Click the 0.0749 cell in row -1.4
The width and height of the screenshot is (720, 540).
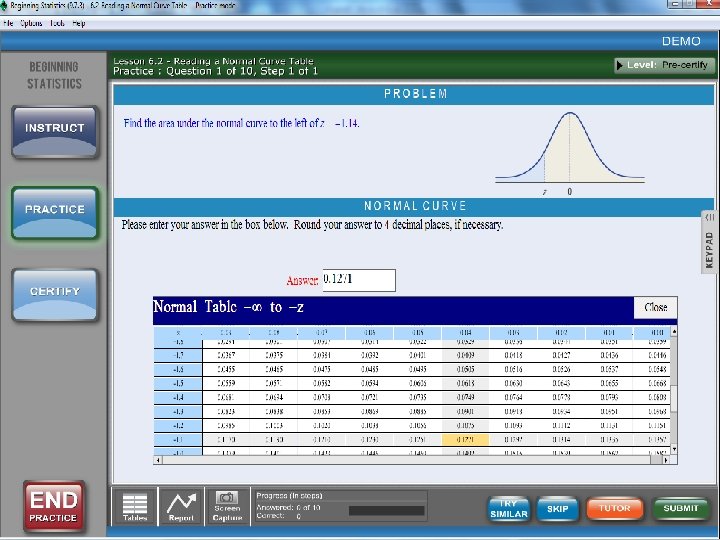(465, 397)
